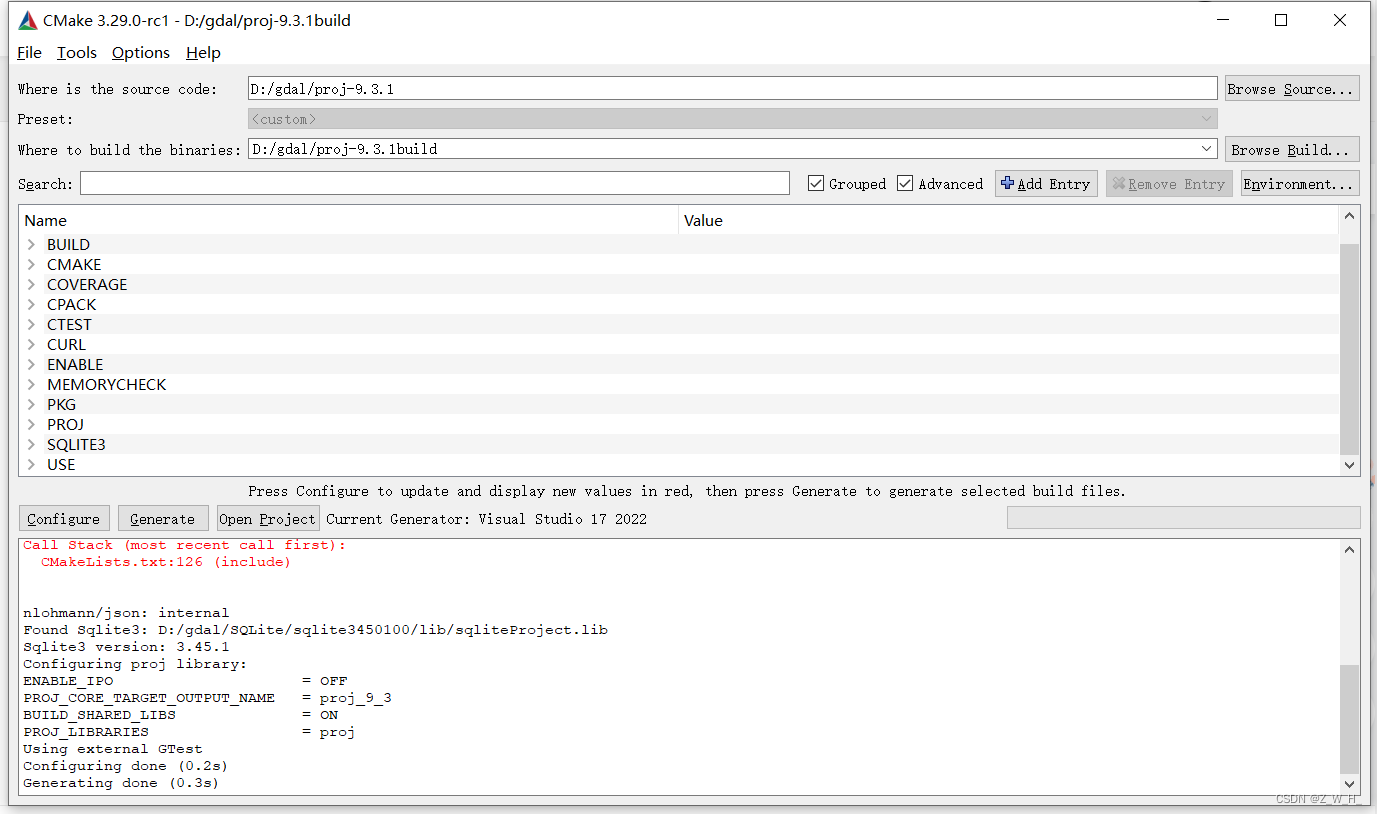Open the build binaries path dropdown
This screenshot has height=814, width=1377.
1206,149
